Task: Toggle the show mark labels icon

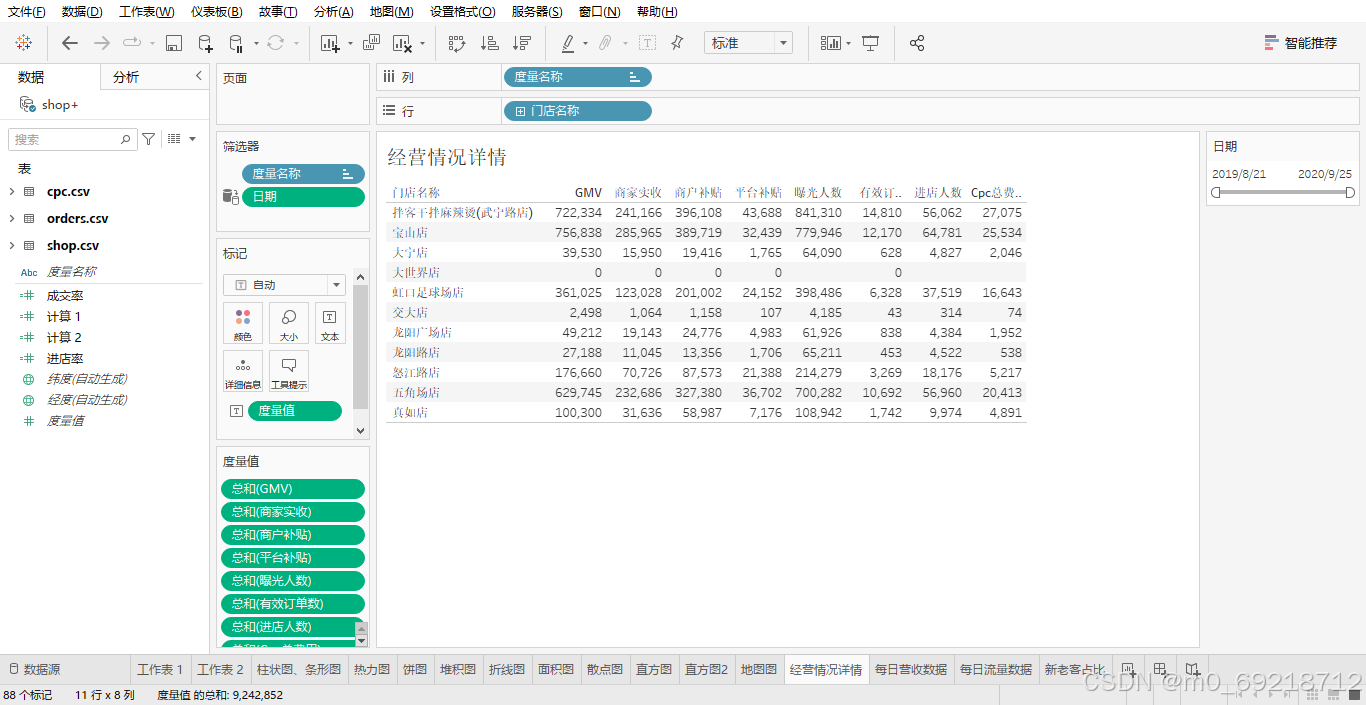Action: [648, 42]
